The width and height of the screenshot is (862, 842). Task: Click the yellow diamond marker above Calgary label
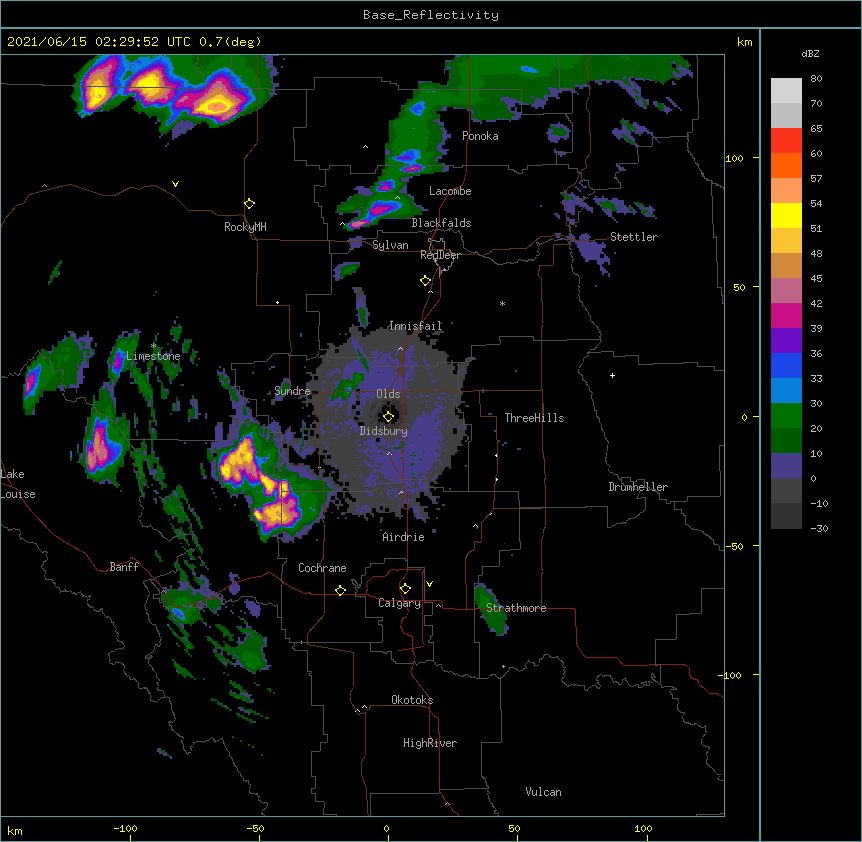405,589
